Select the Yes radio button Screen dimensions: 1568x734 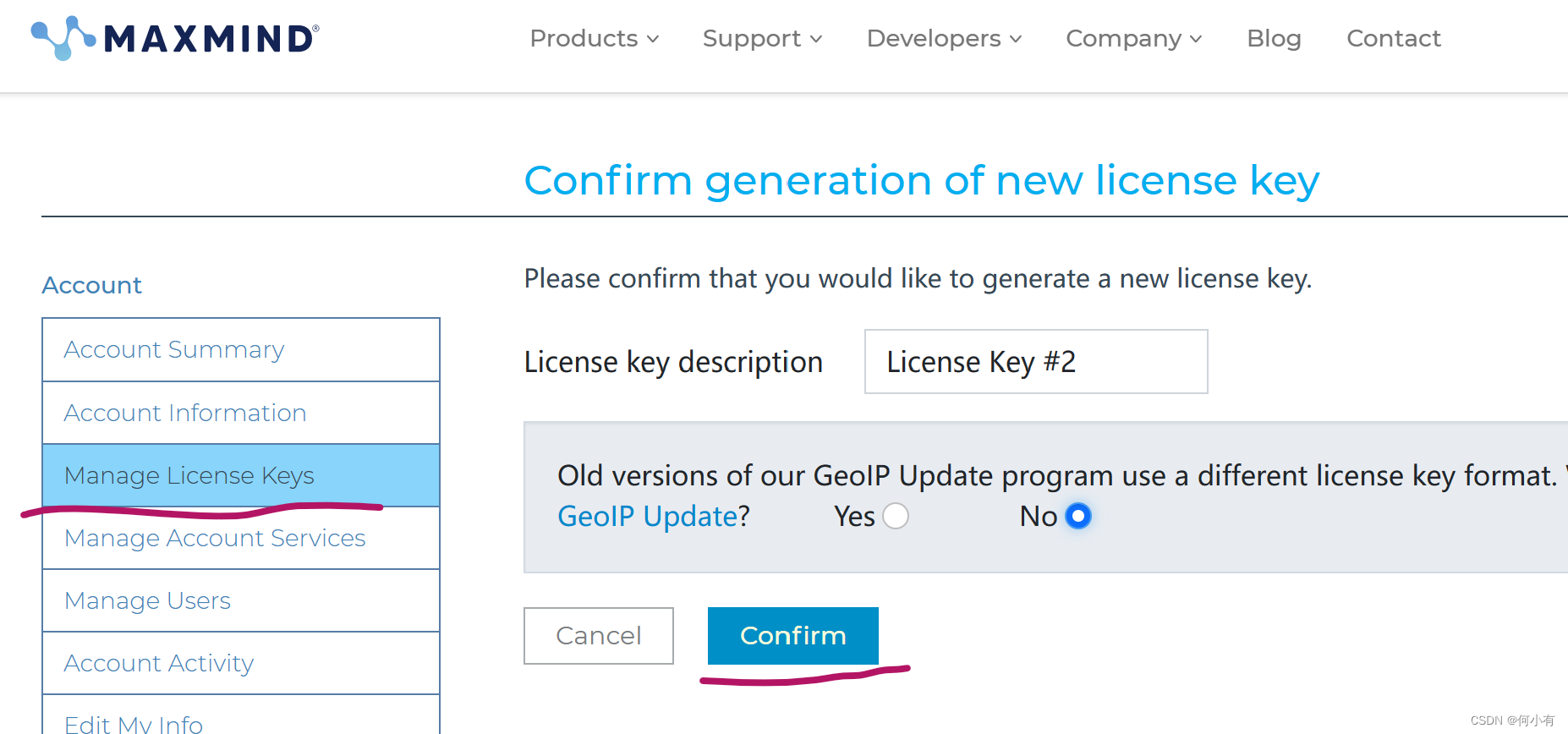896,516
